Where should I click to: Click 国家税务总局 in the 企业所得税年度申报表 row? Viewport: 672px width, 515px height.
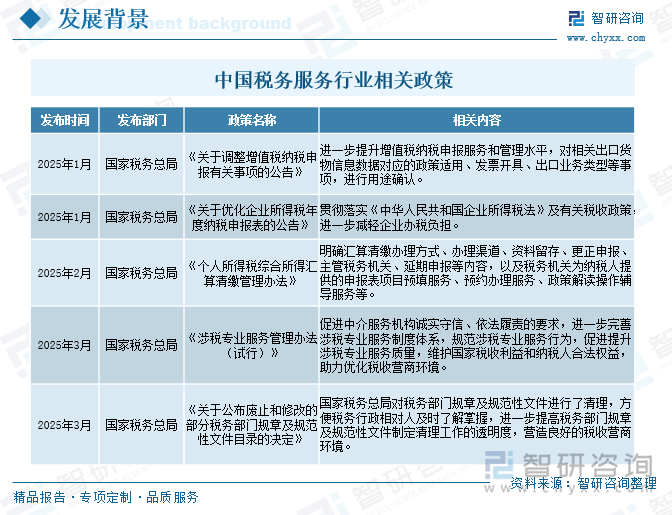(x=141, y=217)
